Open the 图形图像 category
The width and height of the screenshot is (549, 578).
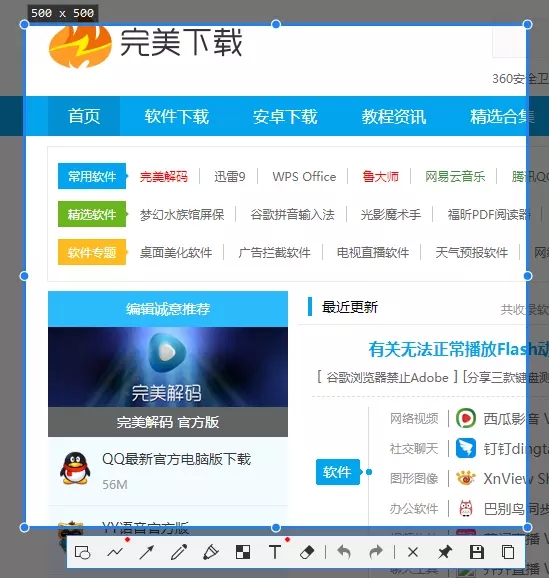click(414, 478)
